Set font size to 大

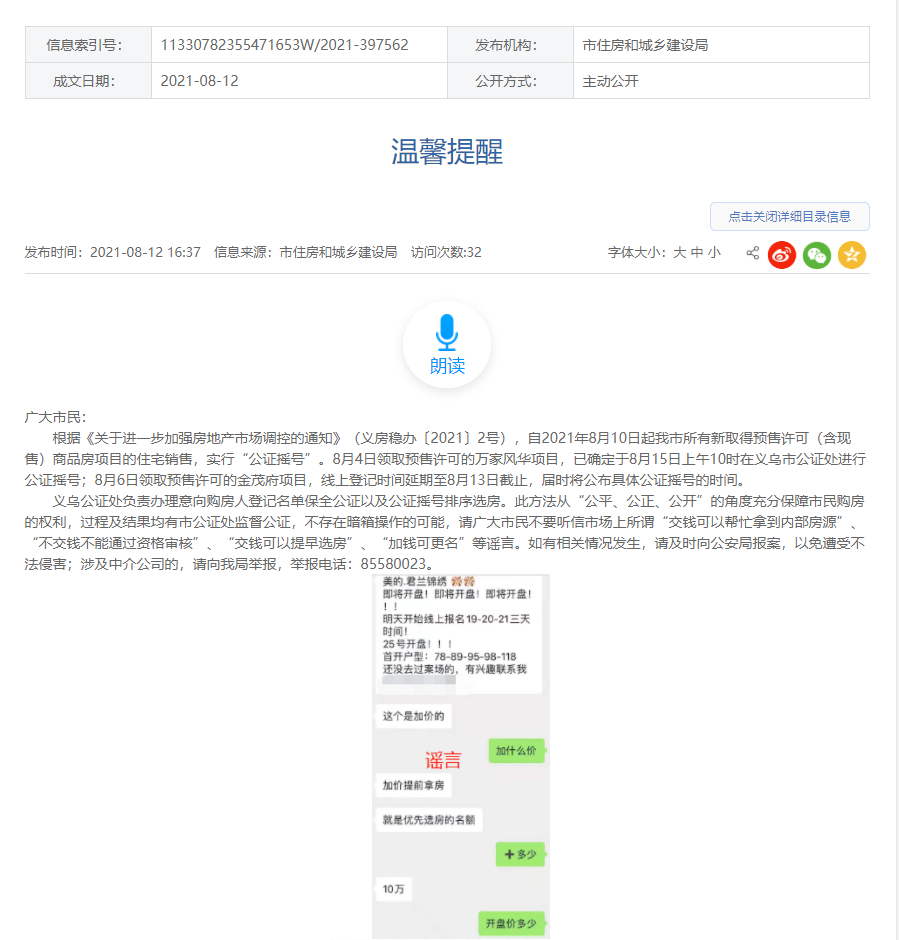(x=679, y=253)
